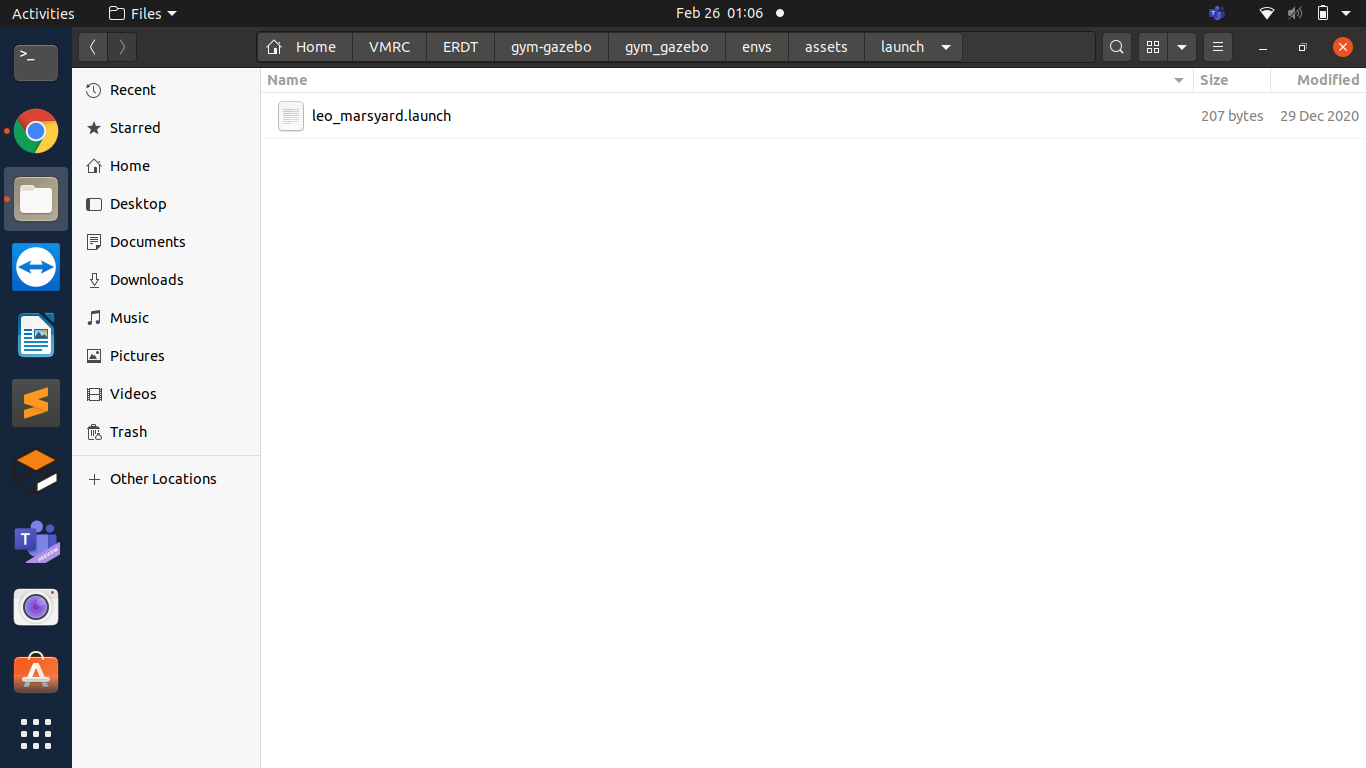Launch Google Chrome from the dock
Viewport: 1366px width, 768px height.
36,131
